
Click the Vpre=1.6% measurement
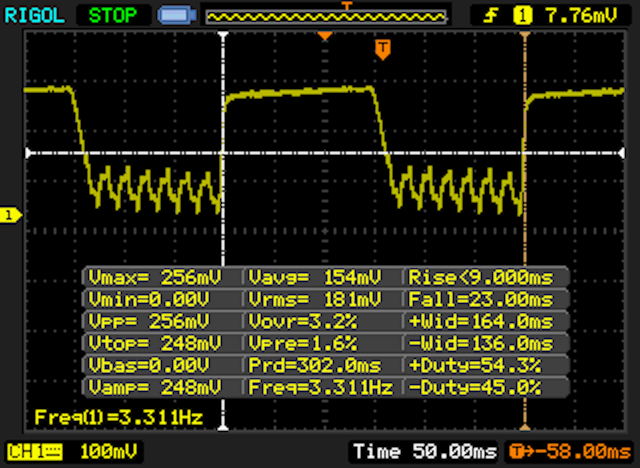click(302, 343)
